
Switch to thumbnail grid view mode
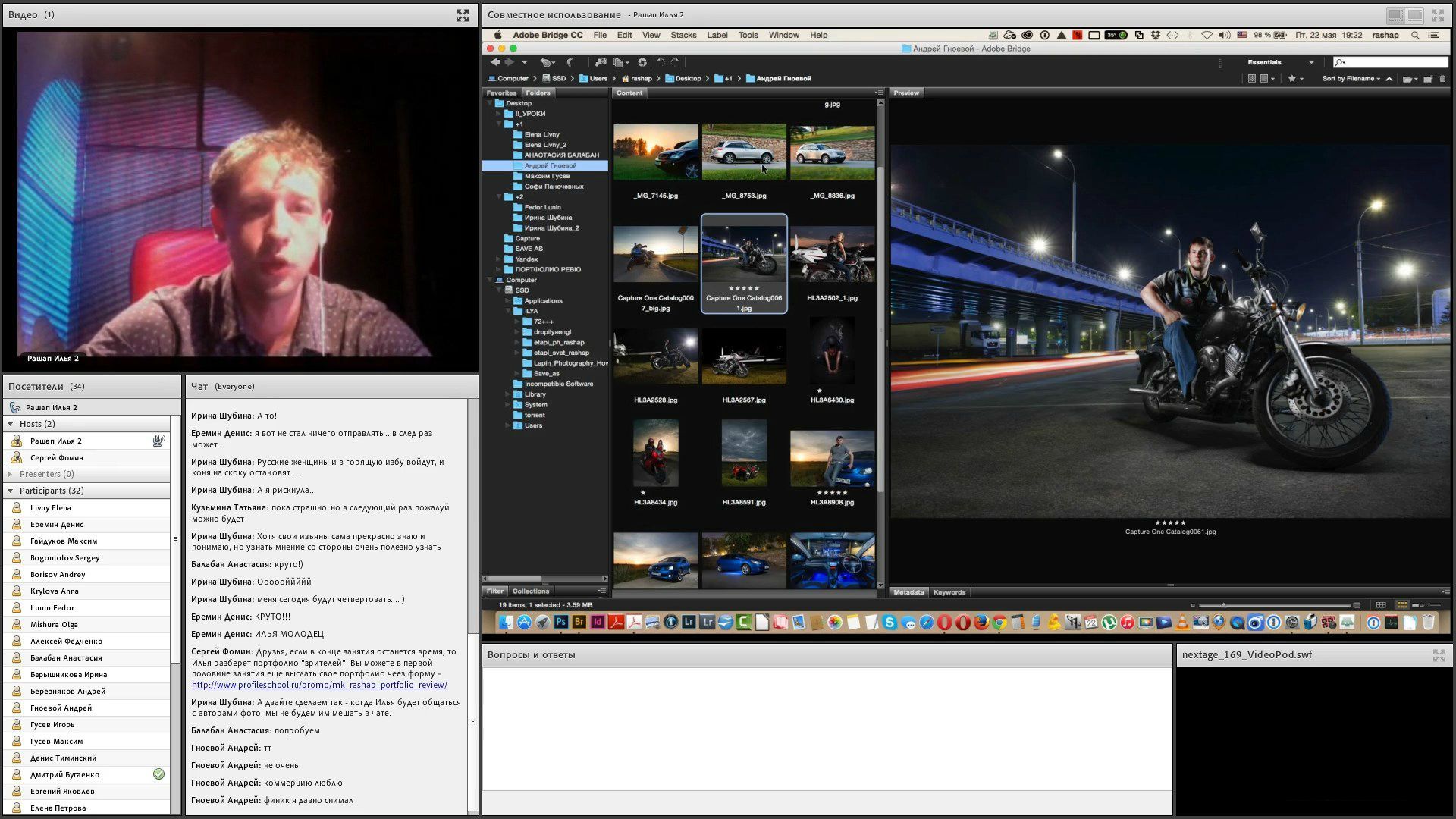pyautogui.click(x=1401, y=605)
